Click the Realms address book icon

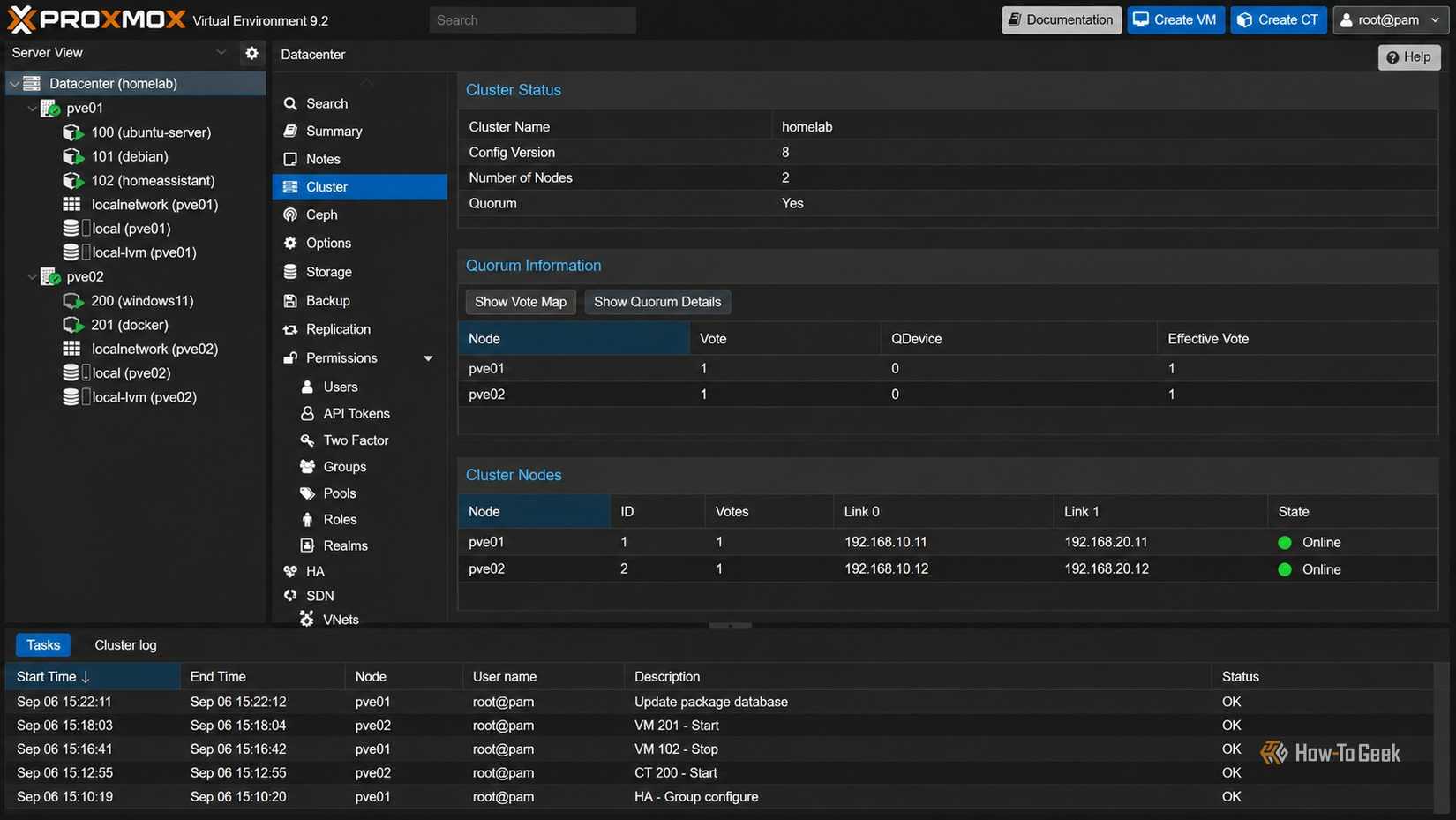point(307,545)
